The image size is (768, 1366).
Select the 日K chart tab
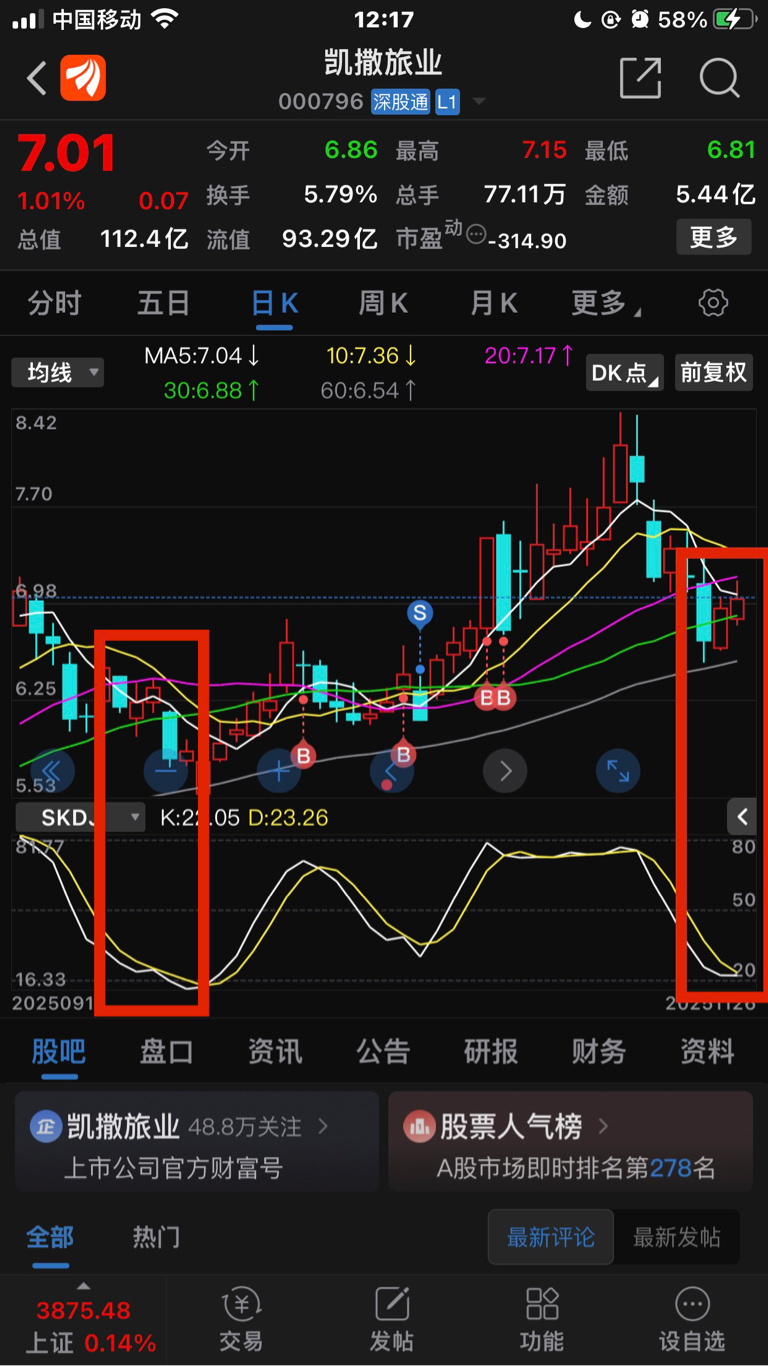click(x=274, y=303)
